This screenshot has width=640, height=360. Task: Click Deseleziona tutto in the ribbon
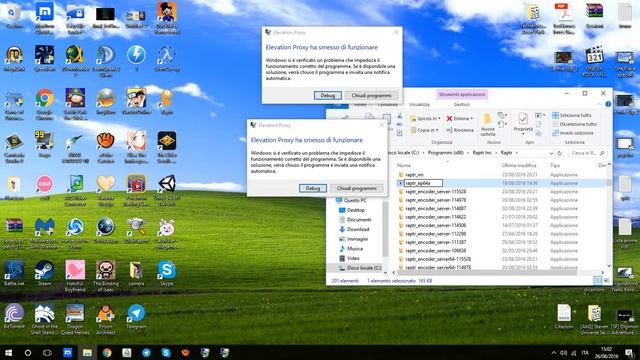pos(574,124)
